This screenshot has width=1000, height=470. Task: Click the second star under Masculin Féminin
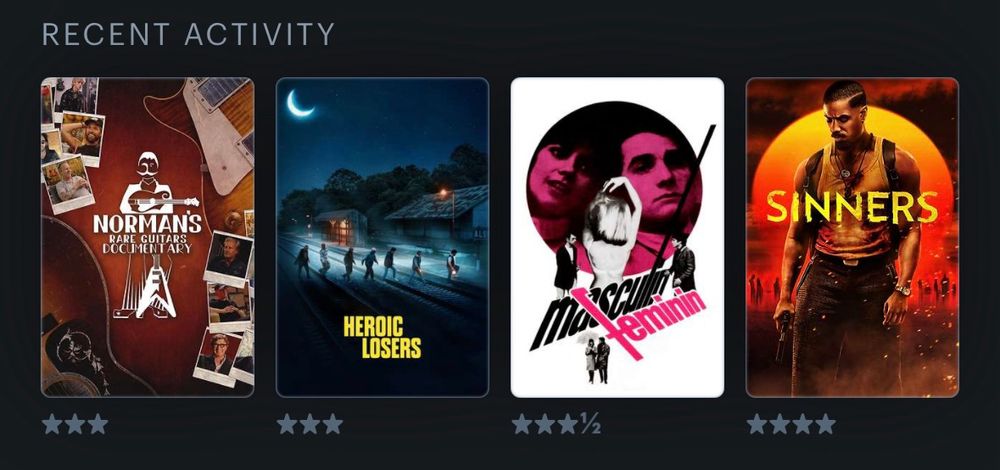pos(545,423)
